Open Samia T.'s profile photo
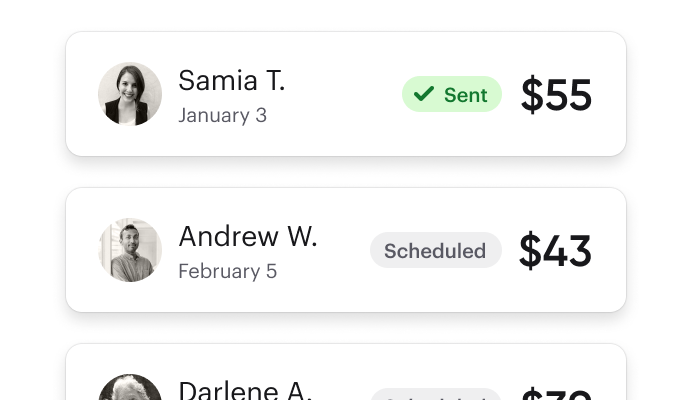694x400 pixels. [x=130, y=94]
